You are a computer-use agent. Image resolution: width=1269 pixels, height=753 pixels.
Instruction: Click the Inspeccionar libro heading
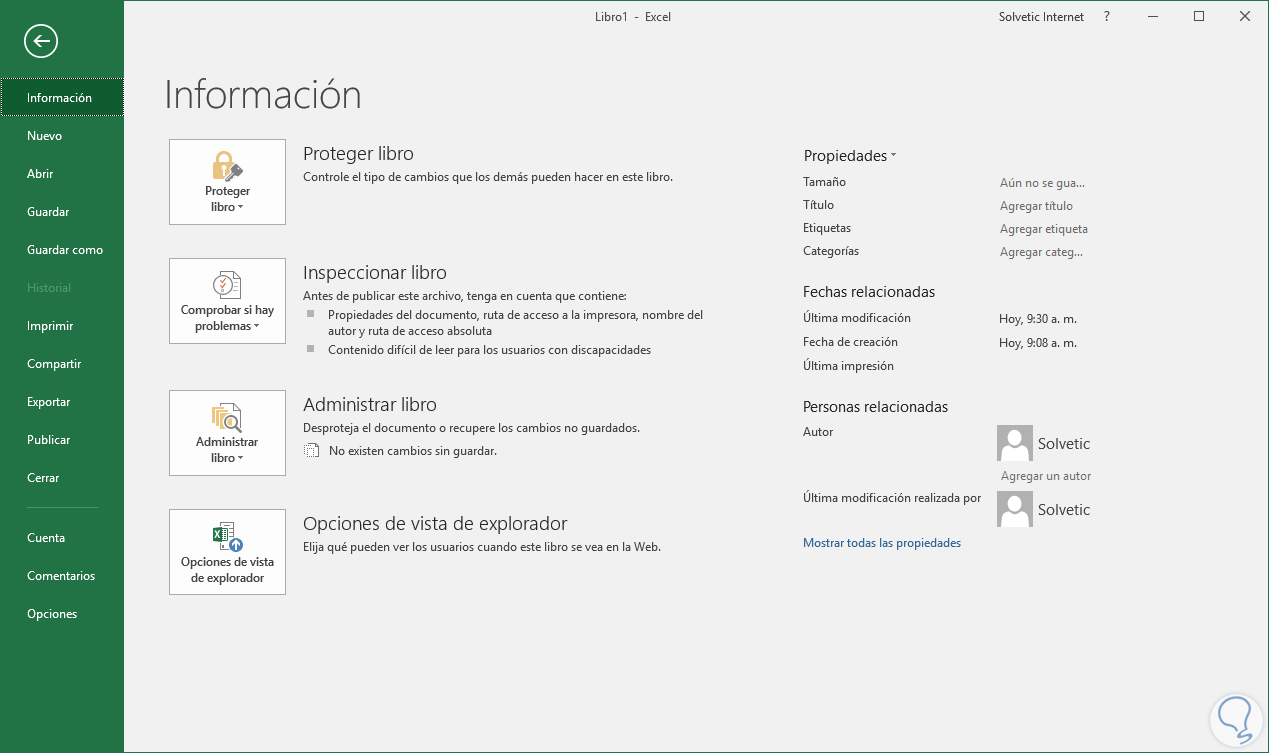(375, 273)
